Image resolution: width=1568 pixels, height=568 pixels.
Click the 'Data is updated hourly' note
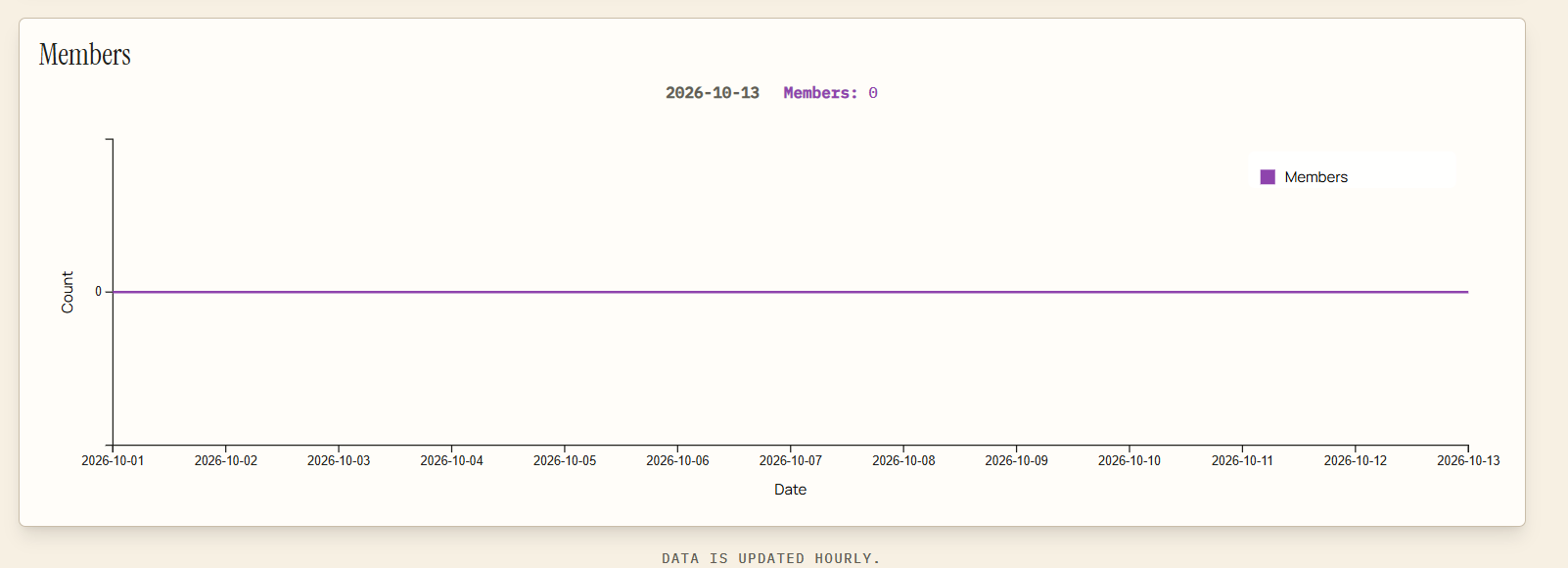tap(771, 558)
